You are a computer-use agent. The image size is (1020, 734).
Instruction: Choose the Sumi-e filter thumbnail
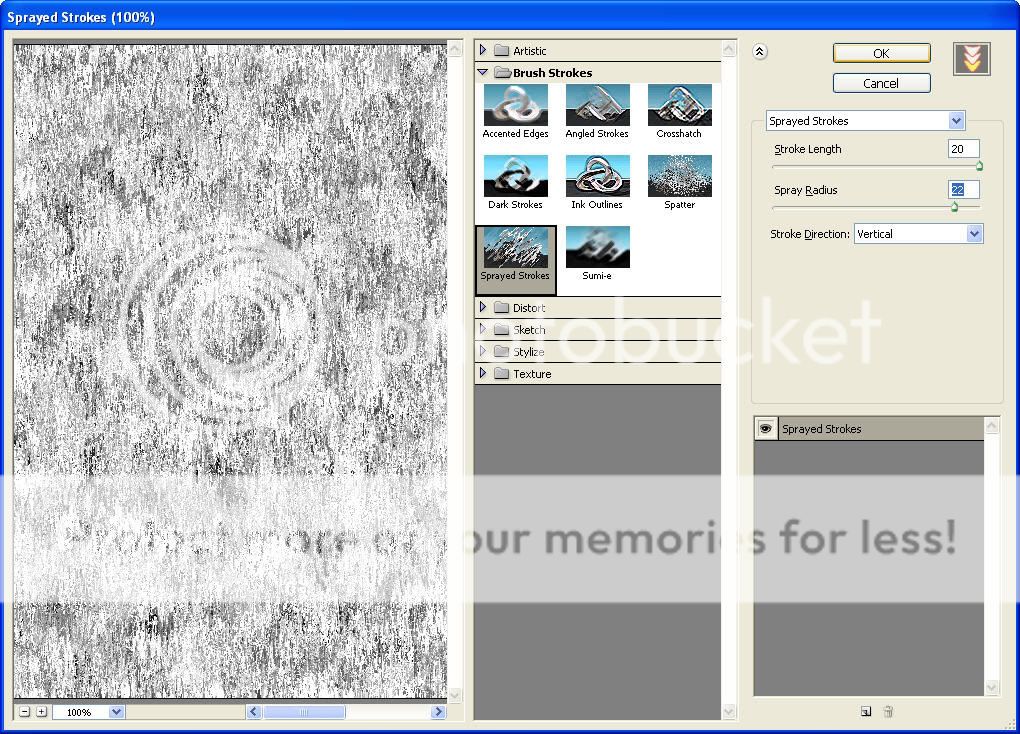tap(597, 247)
